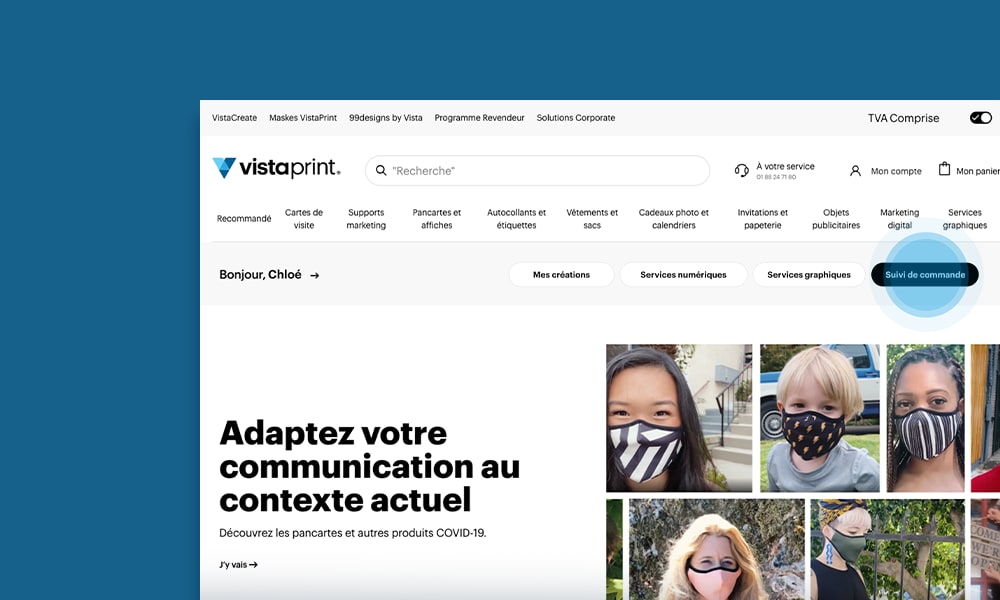Screen dimensions: 1000x600
Task: Click the Mon panier label
Action: pos(978,172)
